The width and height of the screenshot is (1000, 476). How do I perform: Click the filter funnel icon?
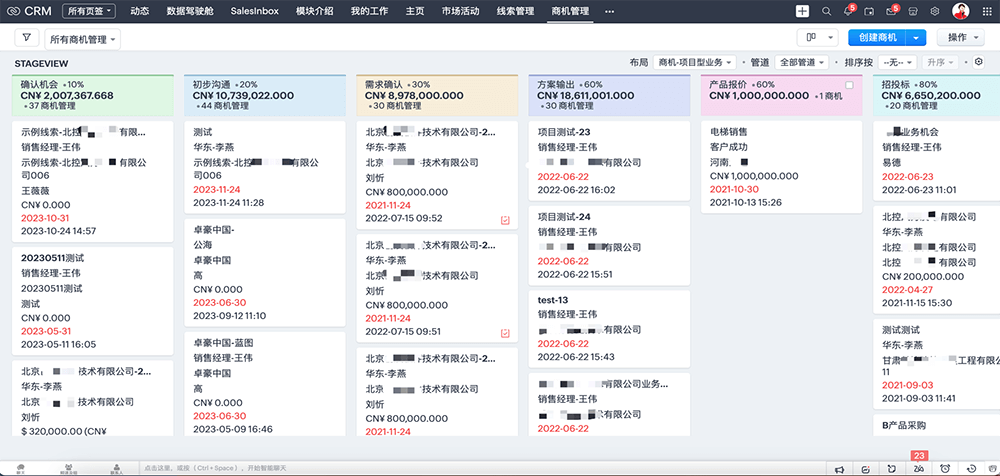pyautogui.click(x=27, y=38)
